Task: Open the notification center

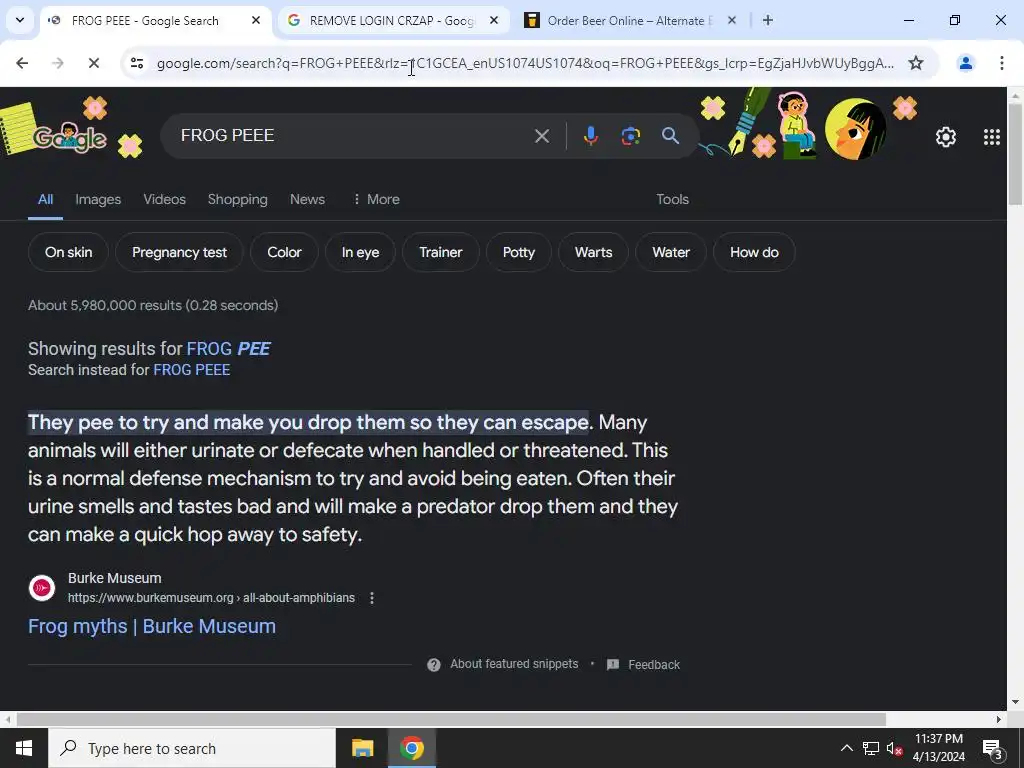Action: tap(992, 749)
